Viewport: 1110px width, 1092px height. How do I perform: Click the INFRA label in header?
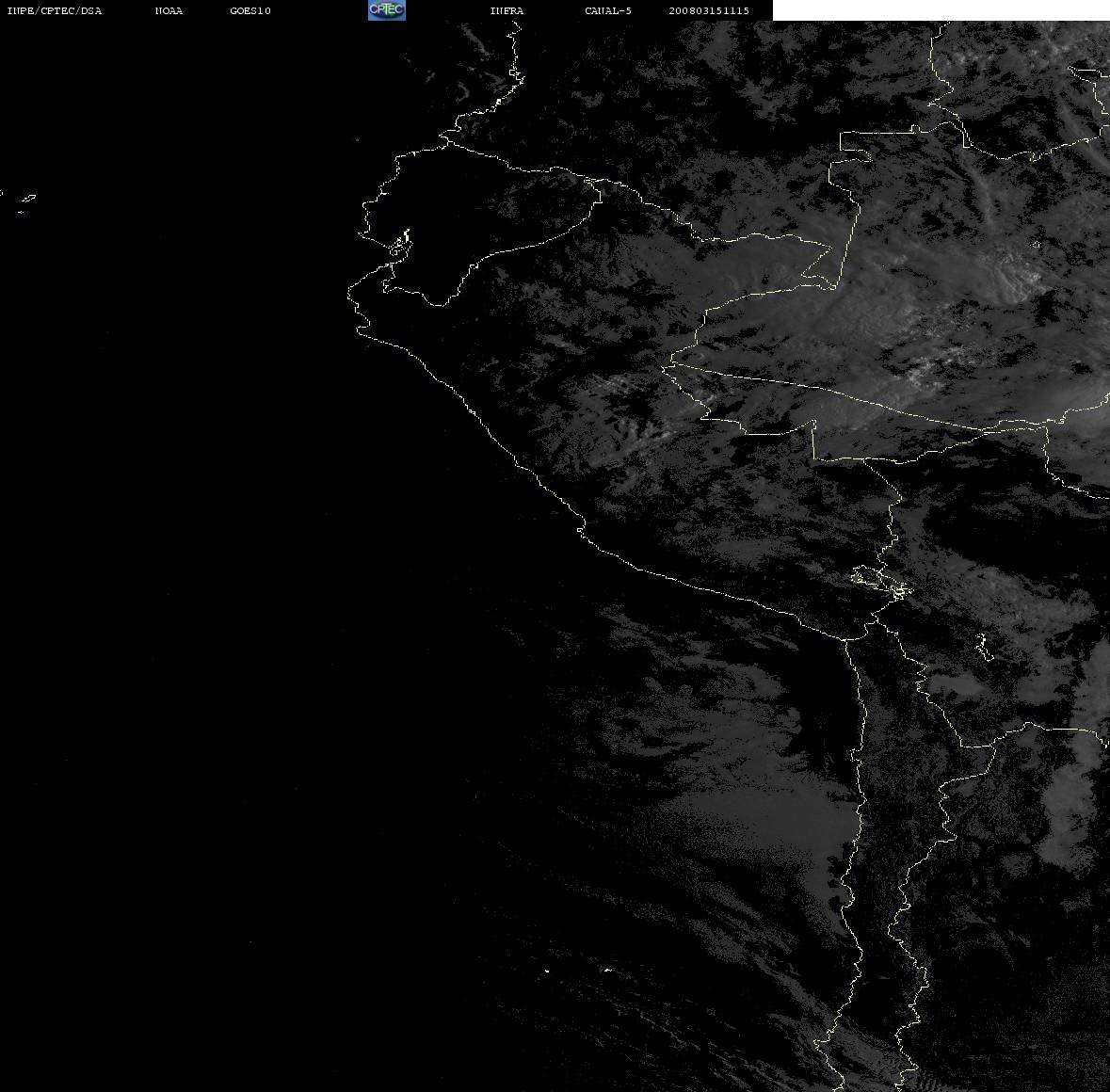(507, 10)
